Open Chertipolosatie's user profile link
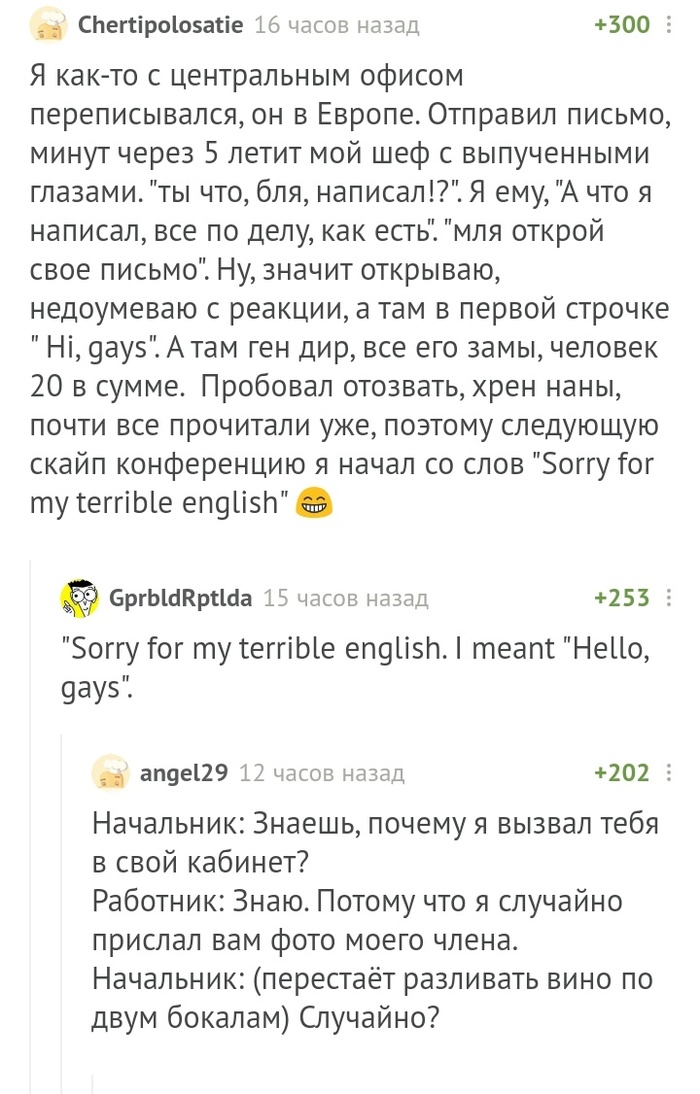 pos(159,26)
